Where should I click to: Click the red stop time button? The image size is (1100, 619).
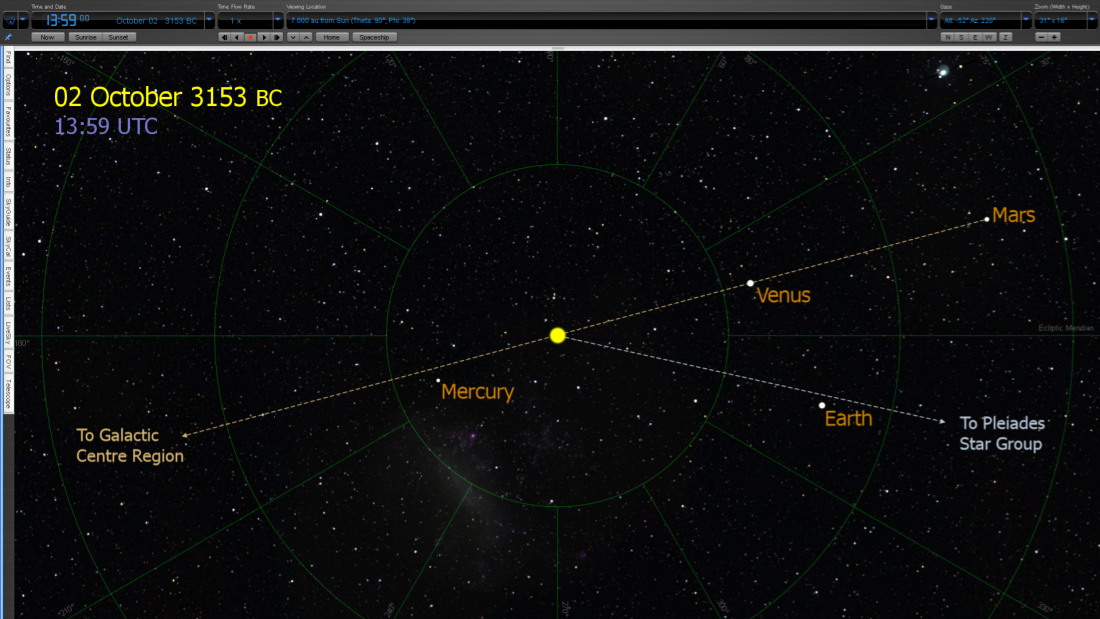pyautogui.click(x=250, y=37)
